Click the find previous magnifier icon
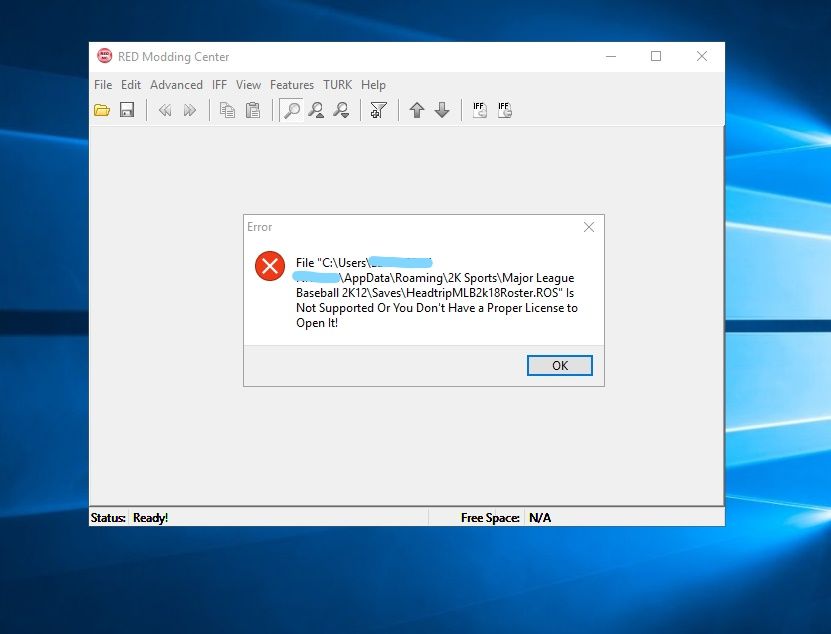 click(x=316, y=110)
